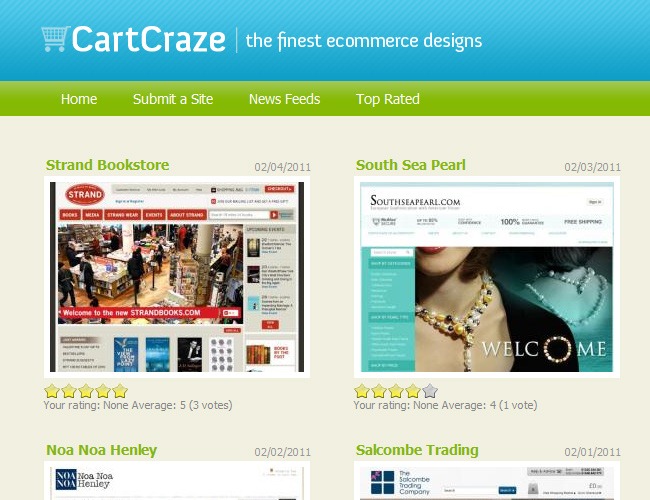Open the Home menu item

coord(79,99)
